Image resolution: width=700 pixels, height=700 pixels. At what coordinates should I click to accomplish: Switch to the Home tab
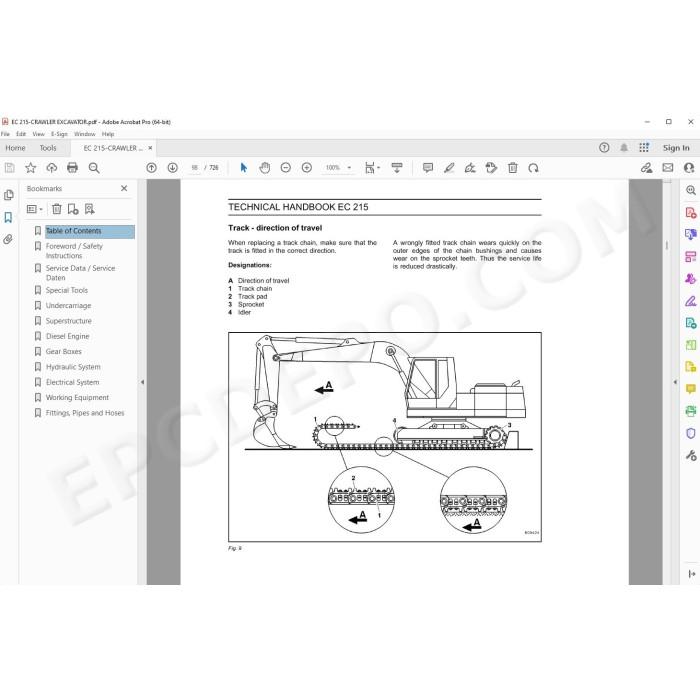click(x=15, y=148)
